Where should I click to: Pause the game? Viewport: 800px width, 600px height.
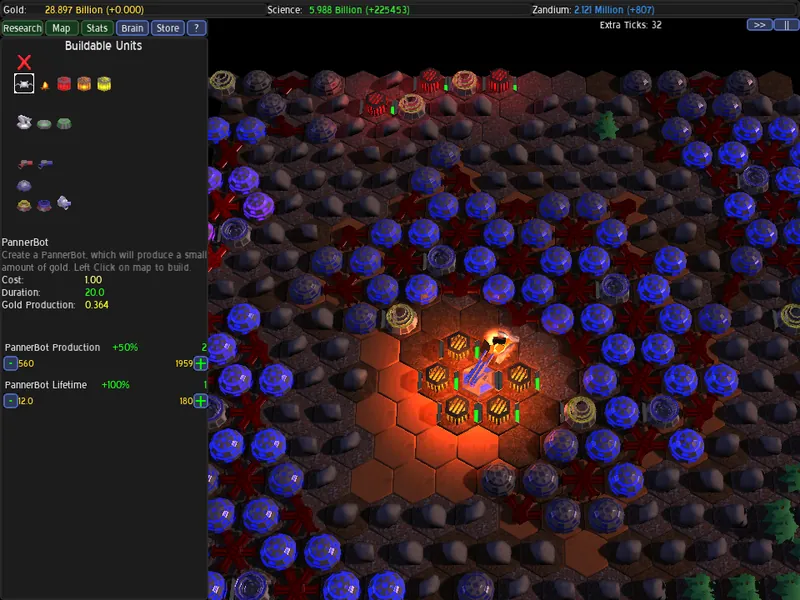786,25
